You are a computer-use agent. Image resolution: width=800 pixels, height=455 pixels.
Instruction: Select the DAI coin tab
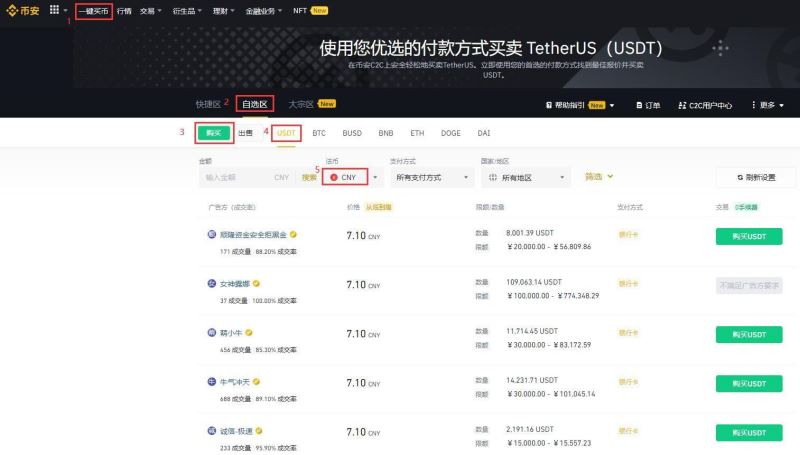click(x=484, y=133)
